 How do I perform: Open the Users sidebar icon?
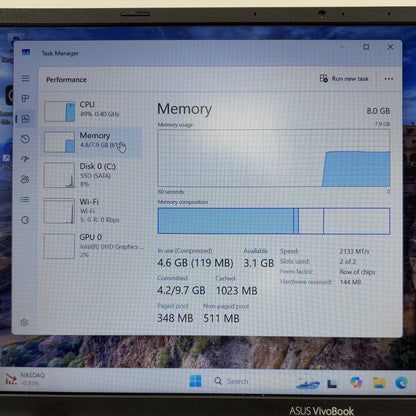25,179
